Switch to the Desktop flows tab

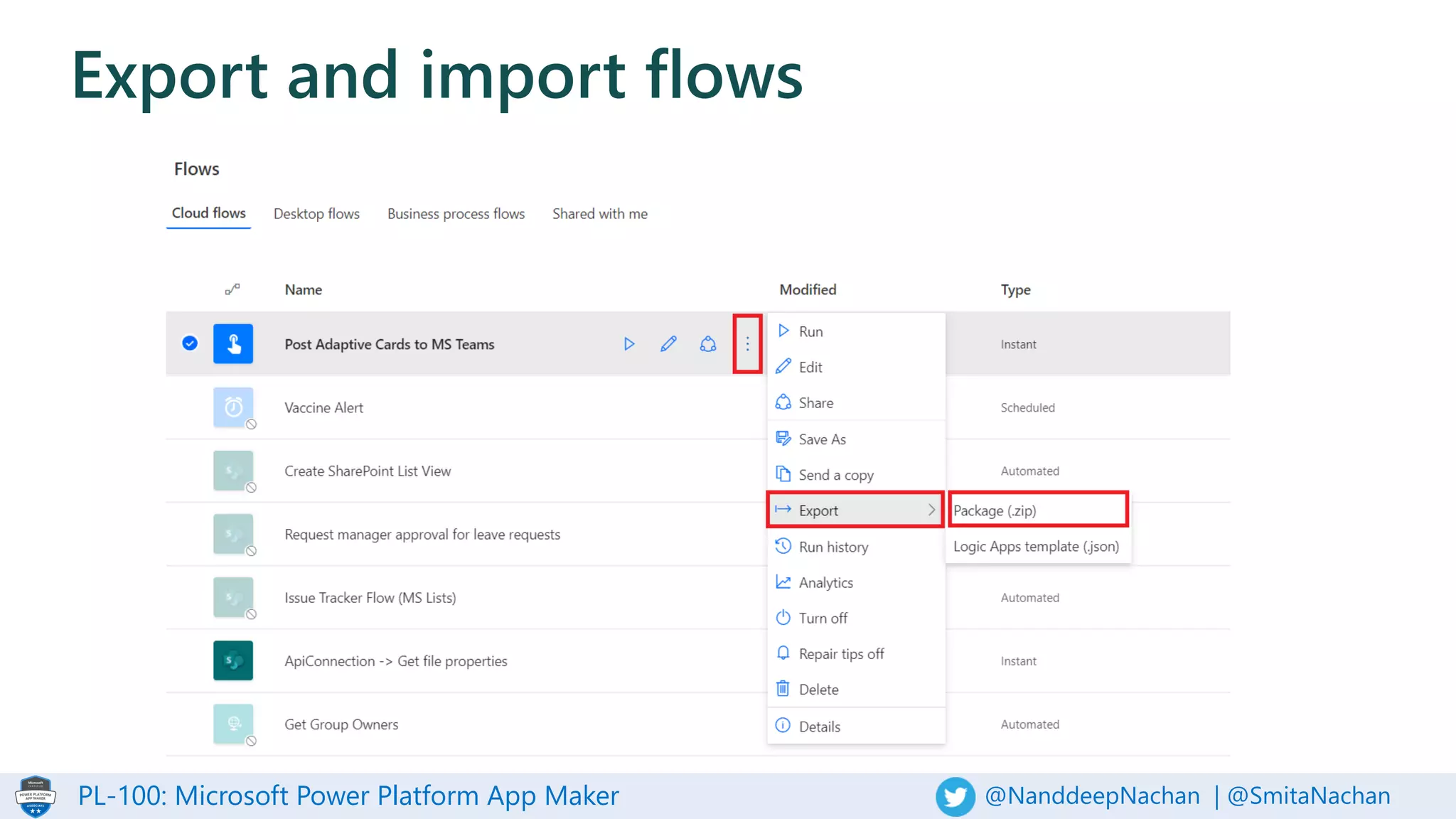pyautogui.click(x=316, y=214)
